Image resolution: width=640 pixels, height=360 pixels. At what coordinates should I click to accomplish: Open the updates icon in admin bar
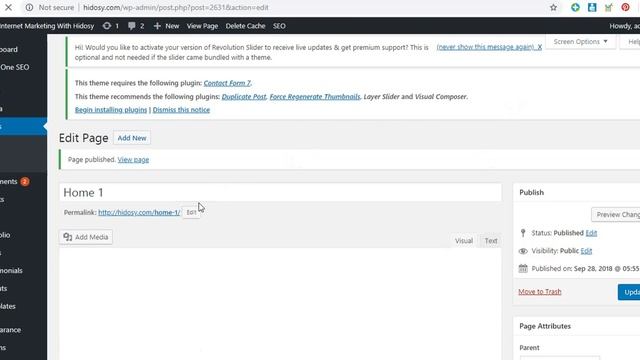coord(111,26)
